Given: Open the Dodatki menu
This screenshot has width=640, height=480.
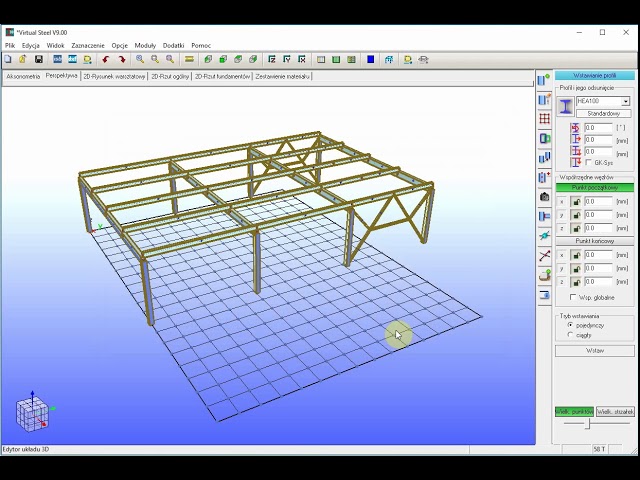Looking at the screenshot, I should coord(173,45).
